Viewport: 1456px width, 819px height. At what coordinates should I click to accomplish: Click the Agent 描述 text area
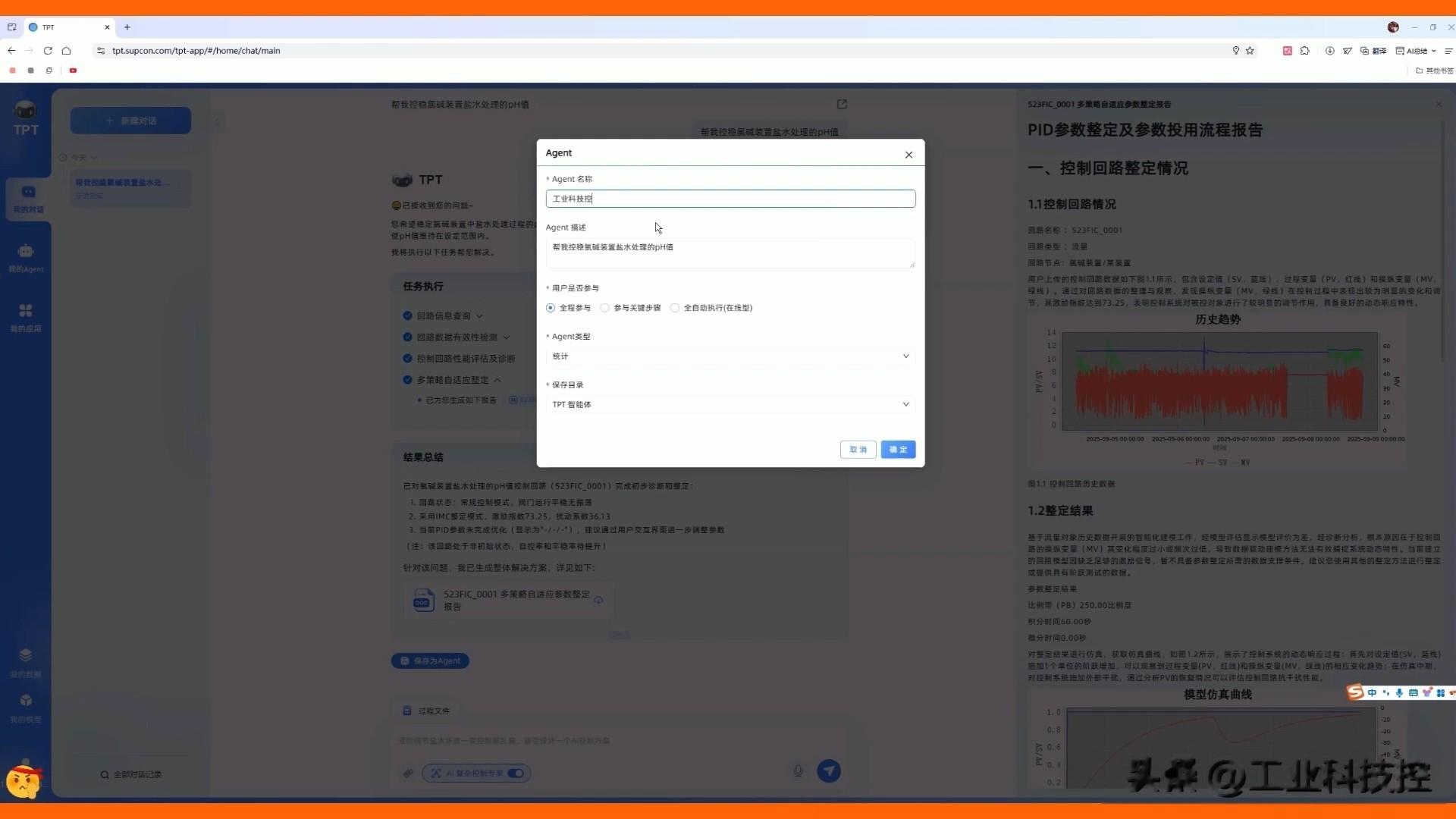click(x=730, y=253)
